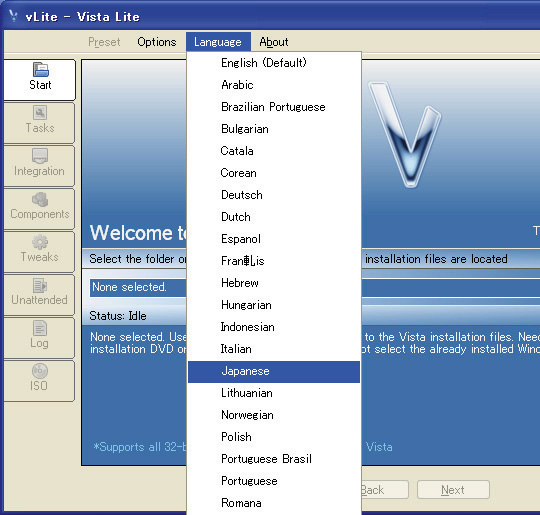Open the Log sidebar section
The width and height of the screenshot is (540, 515).
(x=40, y=338)
